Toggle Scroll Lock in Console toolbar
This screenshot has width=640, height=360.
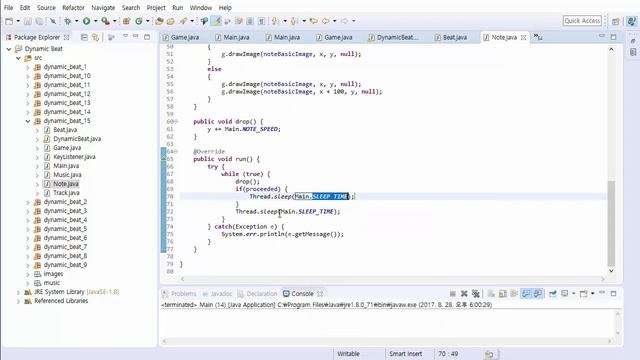coord(503,293)
